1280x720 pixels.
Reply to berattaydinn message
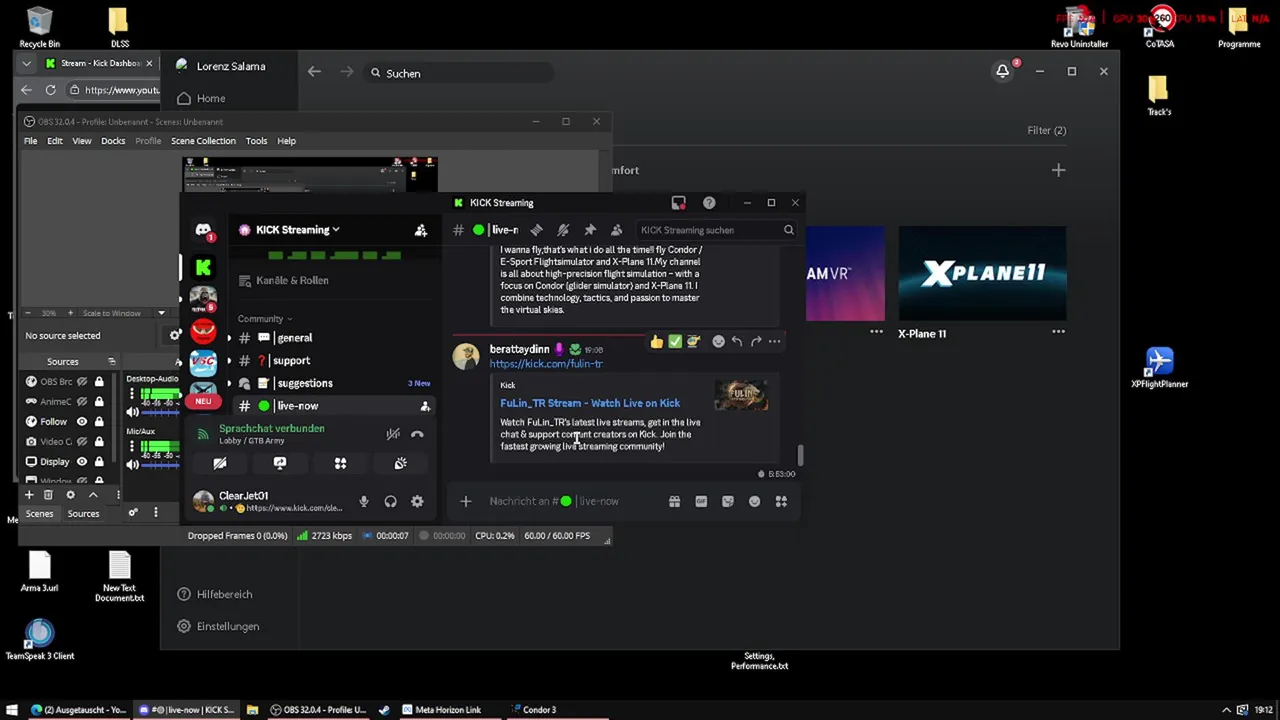click(737, 342)
